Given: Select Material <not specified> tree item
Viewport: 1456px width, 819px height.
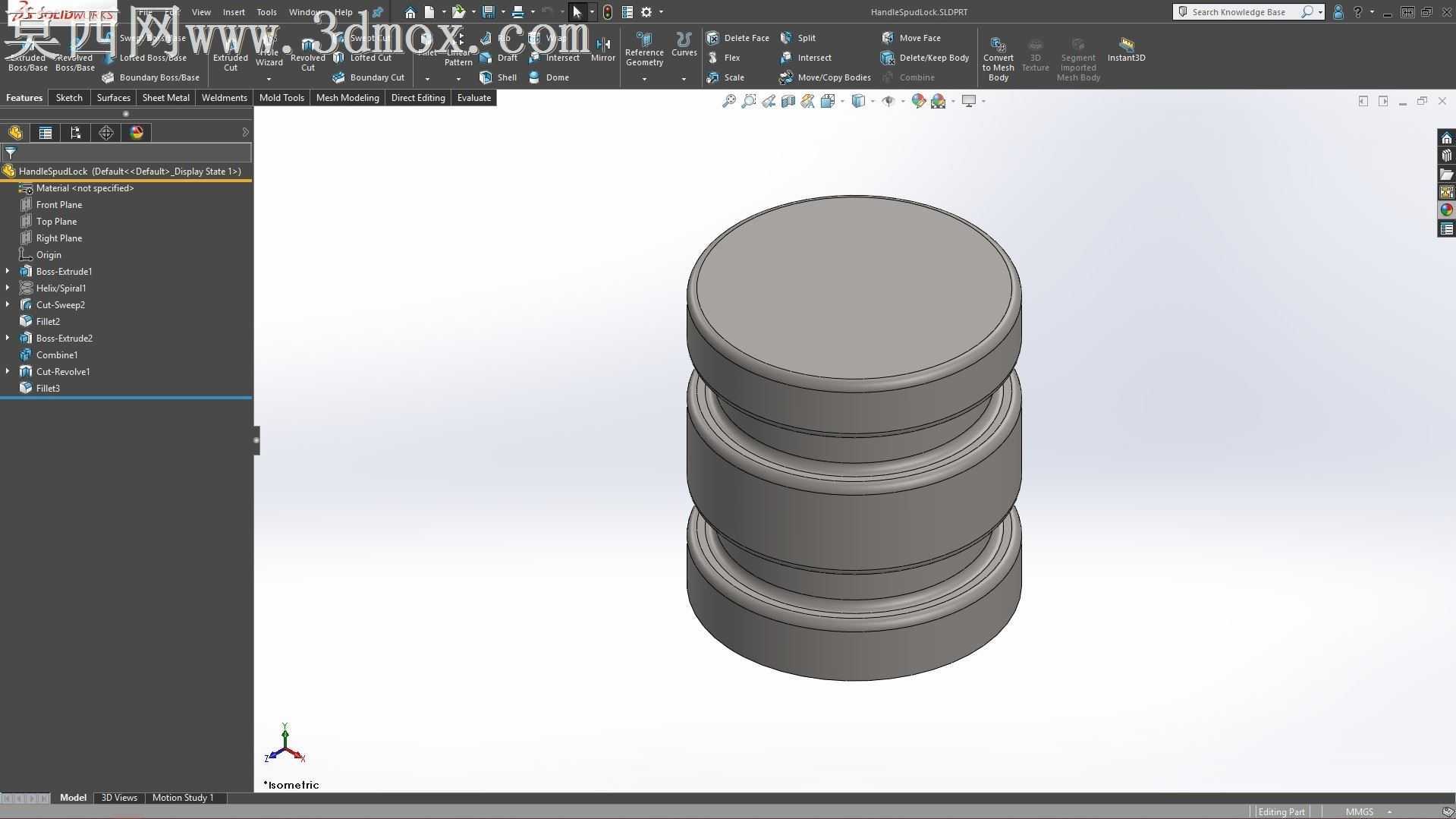Looking at the screenshot, I should (85, 187).
